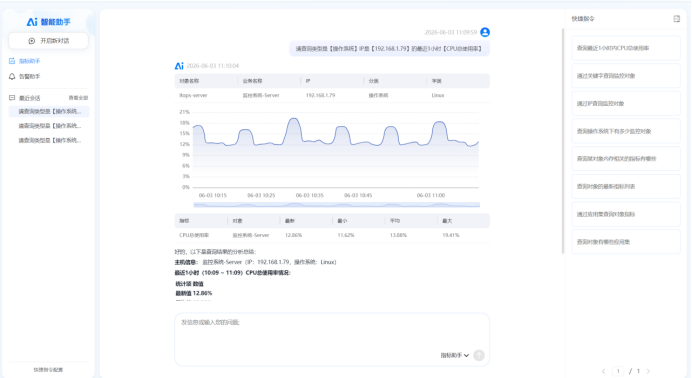692x378 pixels.
Task: Go to previous page of quick commands
Action: pos(603,371)
